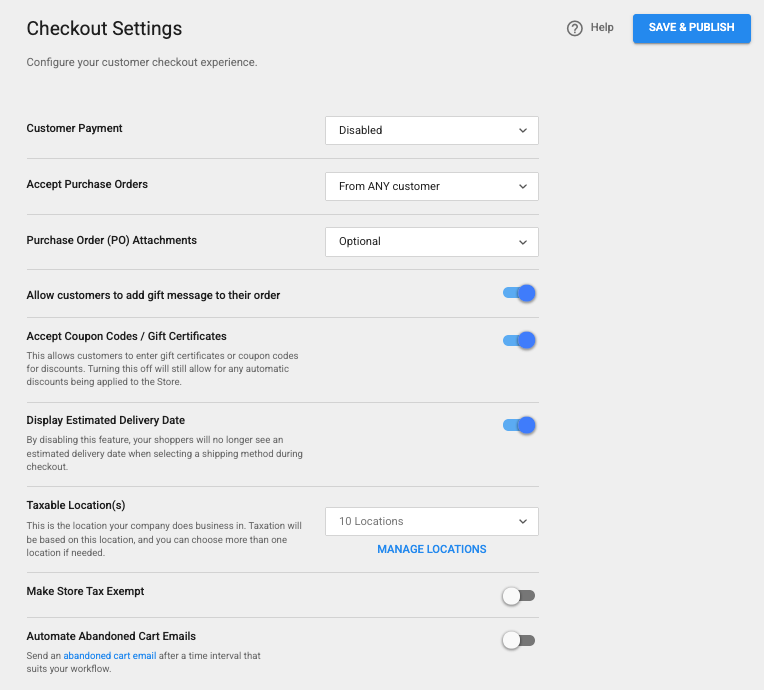764x690 pixels.
Task: Click the Save & Publish button
Action: click(691, 28)
